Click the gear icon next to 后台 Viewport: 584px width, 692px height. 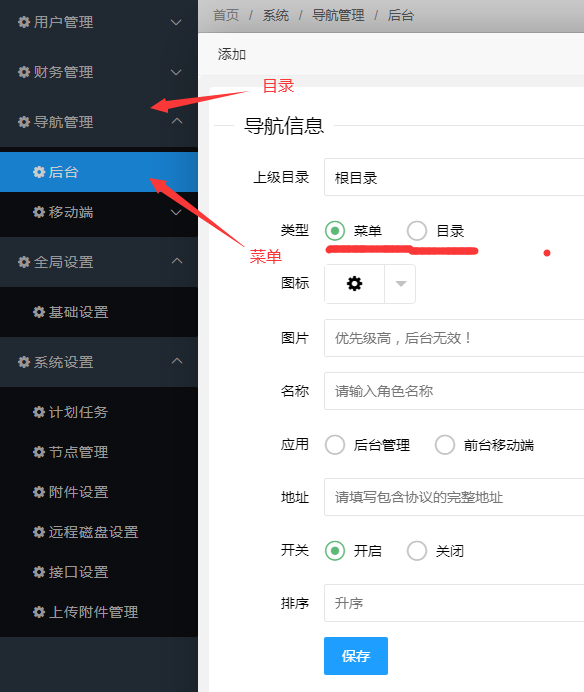(x=39, y=172)
